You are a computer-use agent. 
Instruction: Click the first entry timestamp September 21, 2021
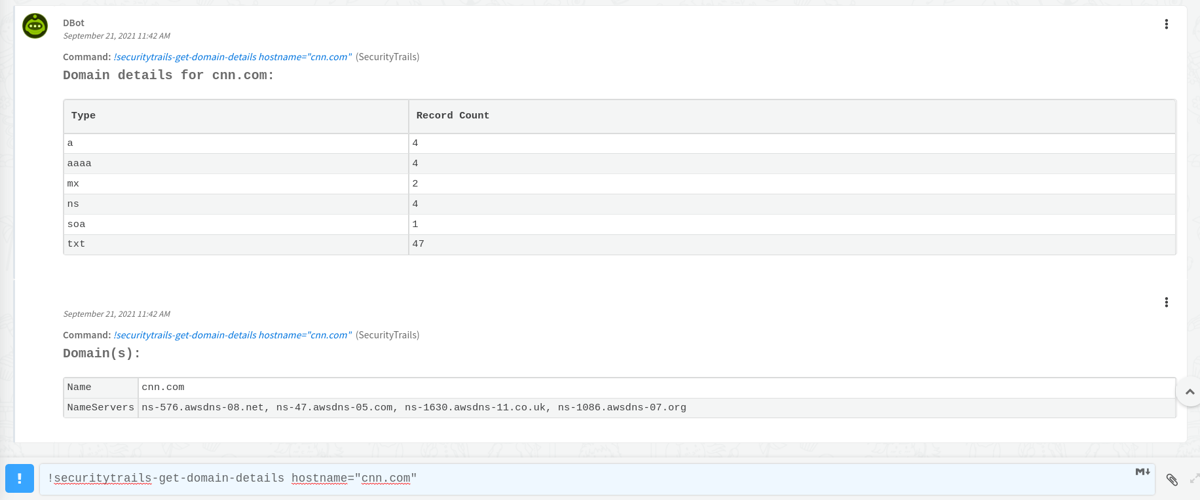click(x=116, y=36)
